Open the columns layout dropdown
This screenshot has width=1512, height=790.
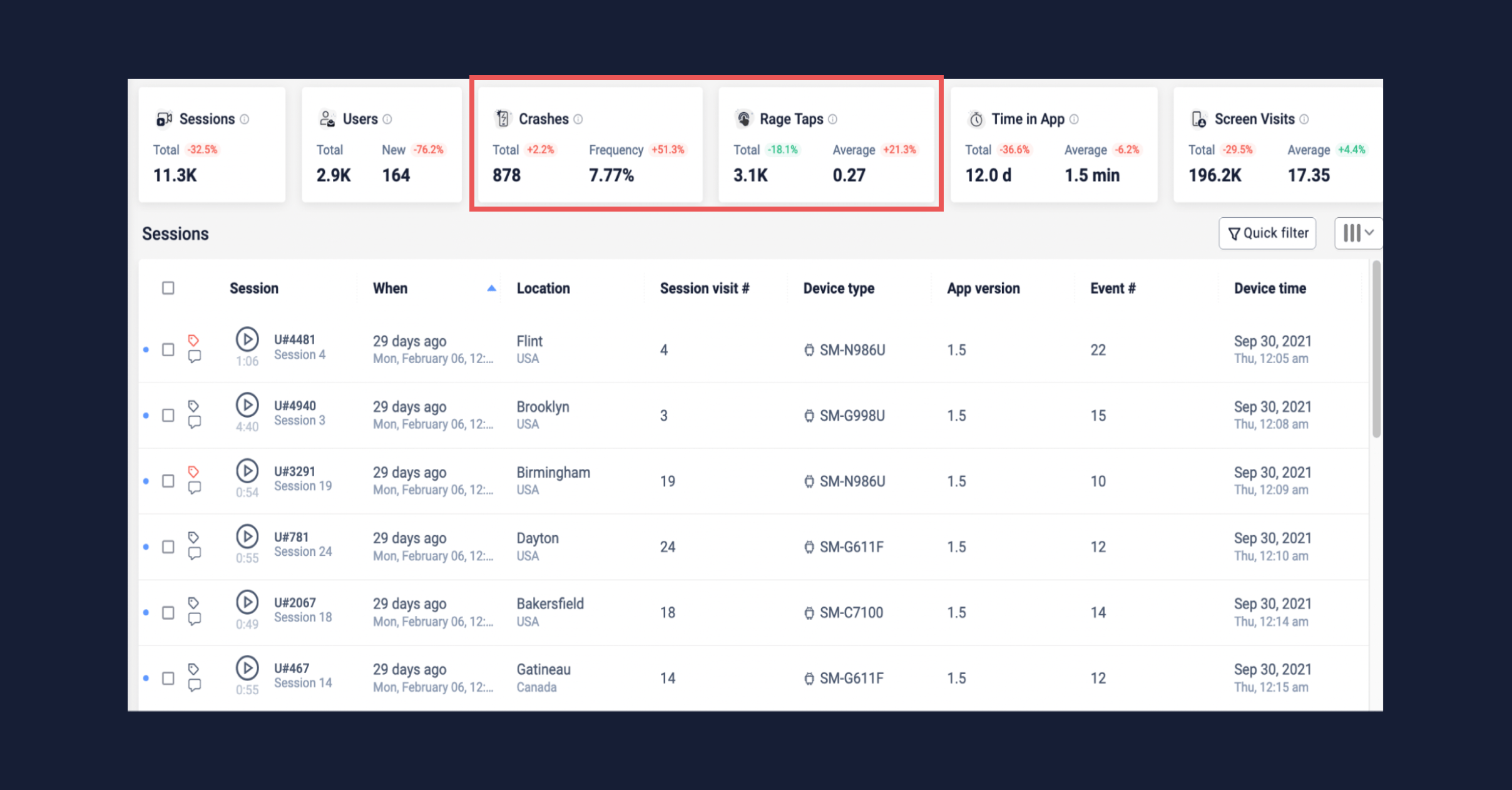pyautogui.click(x=1357, y=233)
